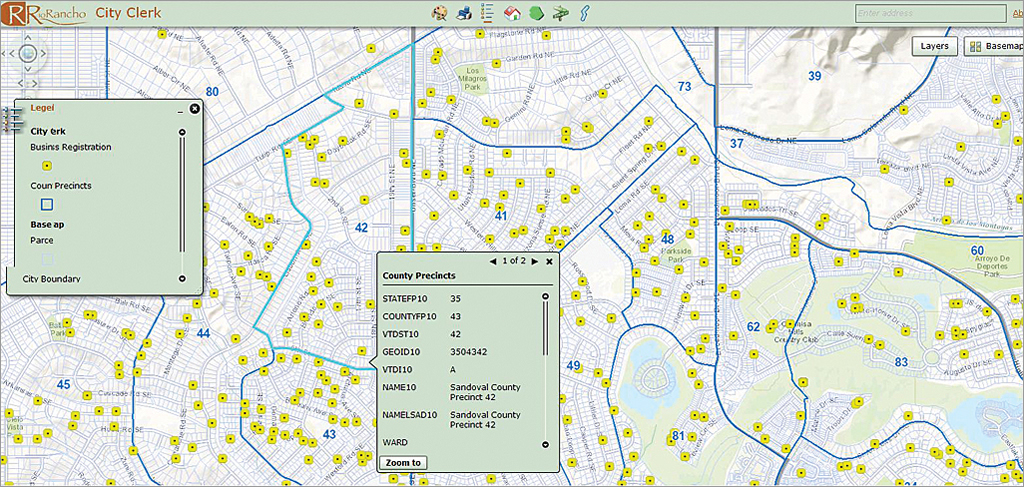Image resolution: width=1024 pixels, height=487 pixels.
Task: Go to previous feature in popup
Action: [x=493, y=261]
